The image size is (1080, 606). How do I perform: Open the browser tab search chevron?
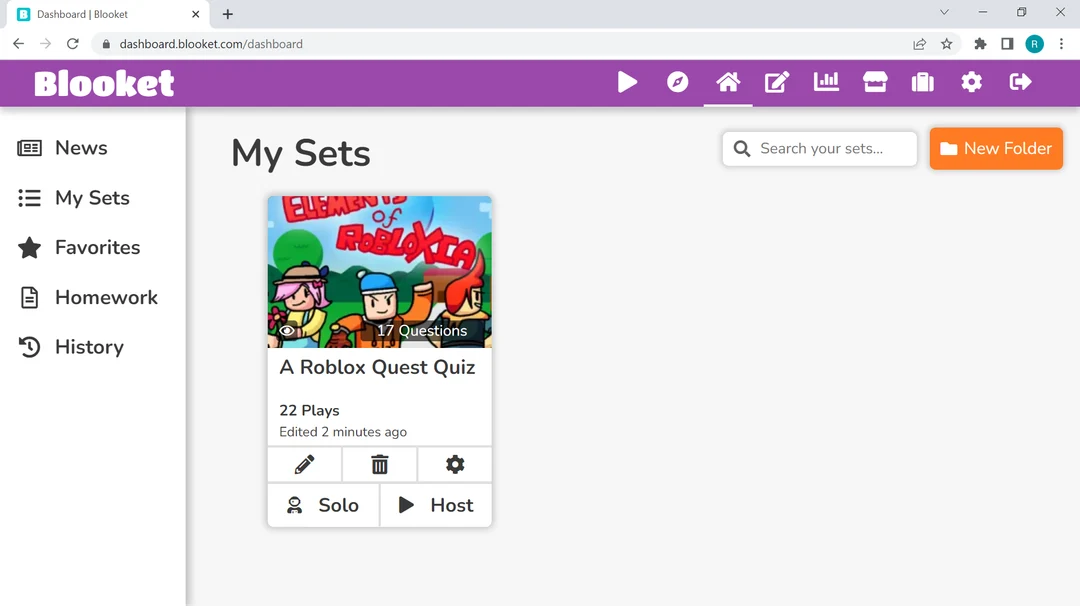click(944, 13)
